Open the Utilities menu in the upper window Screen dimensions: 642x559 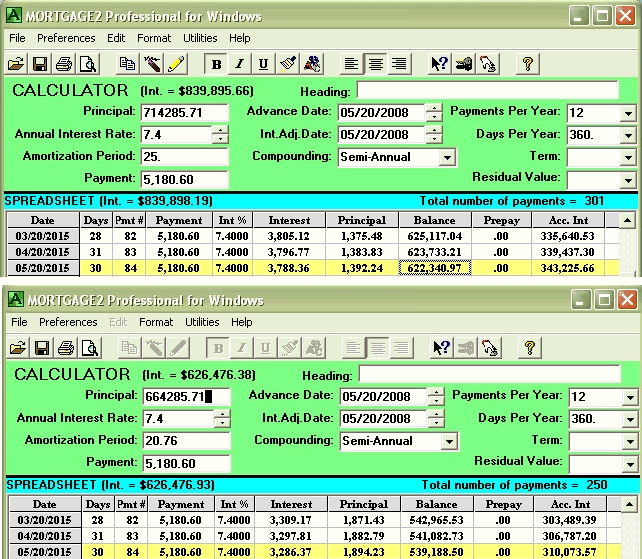point(200,38)
